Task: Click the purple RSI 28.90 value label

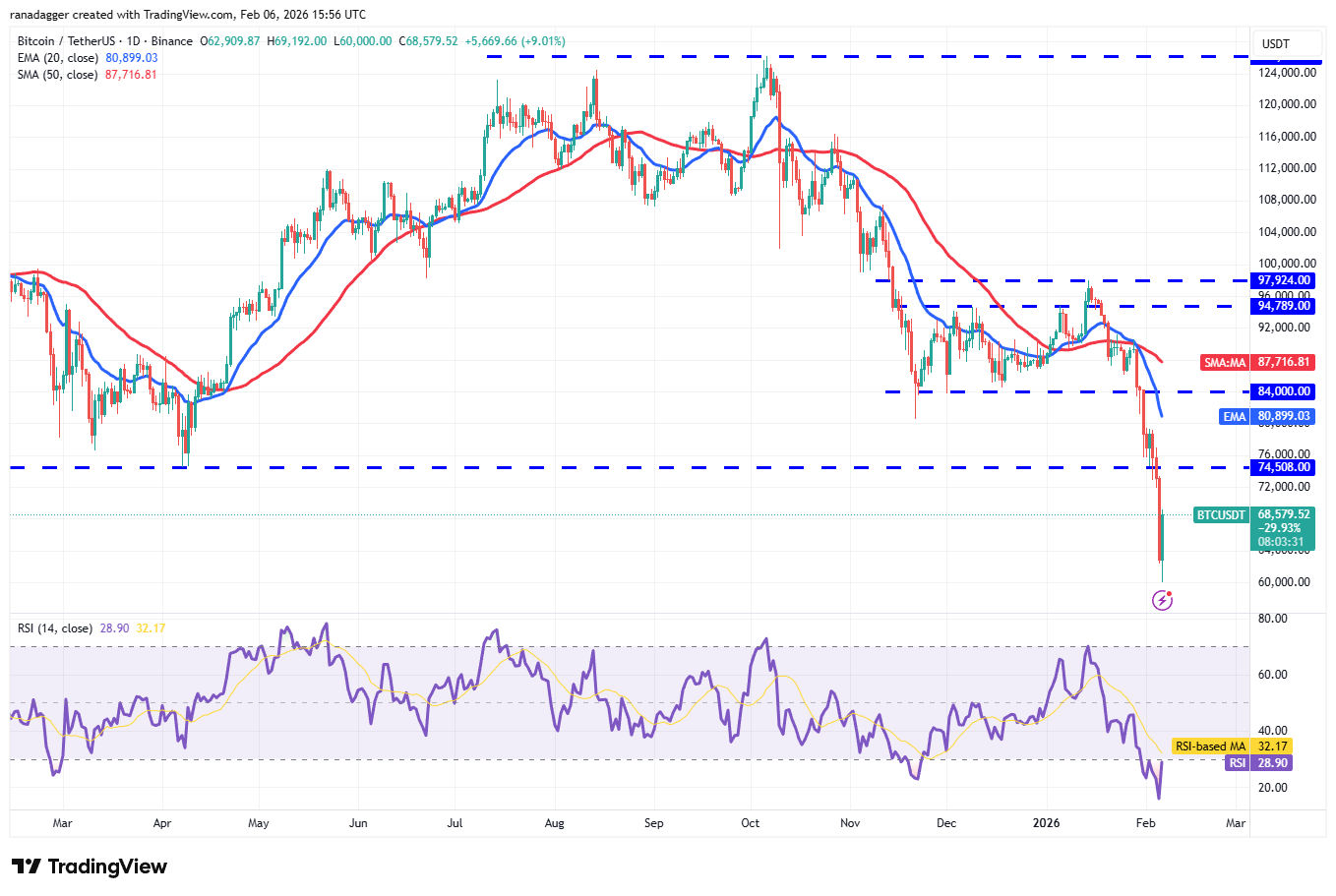Action: [1260, 763]
